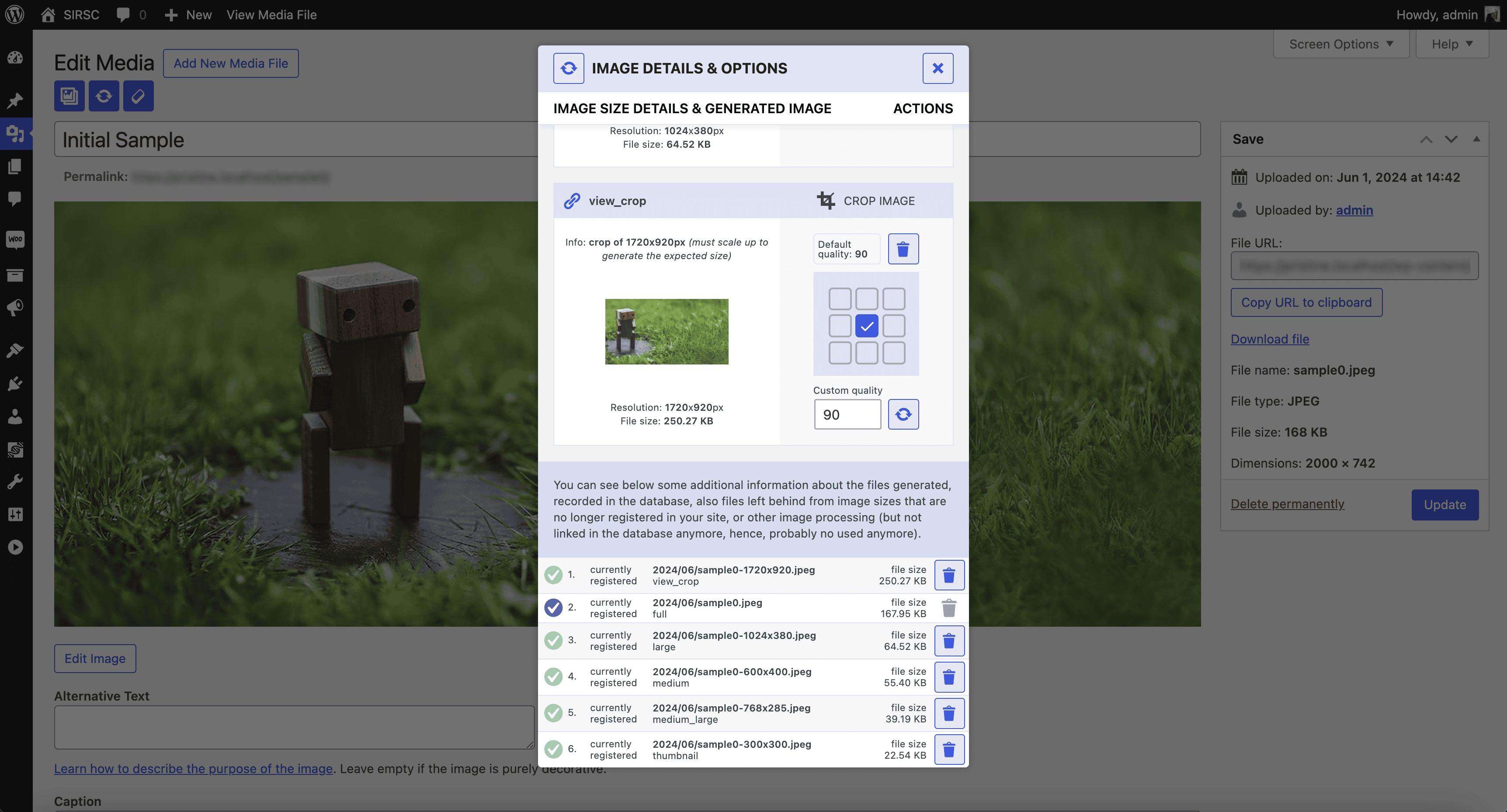
Task: Click the image details icon below Edit Media
Action: pyautogui.click(x=69, y=96)
